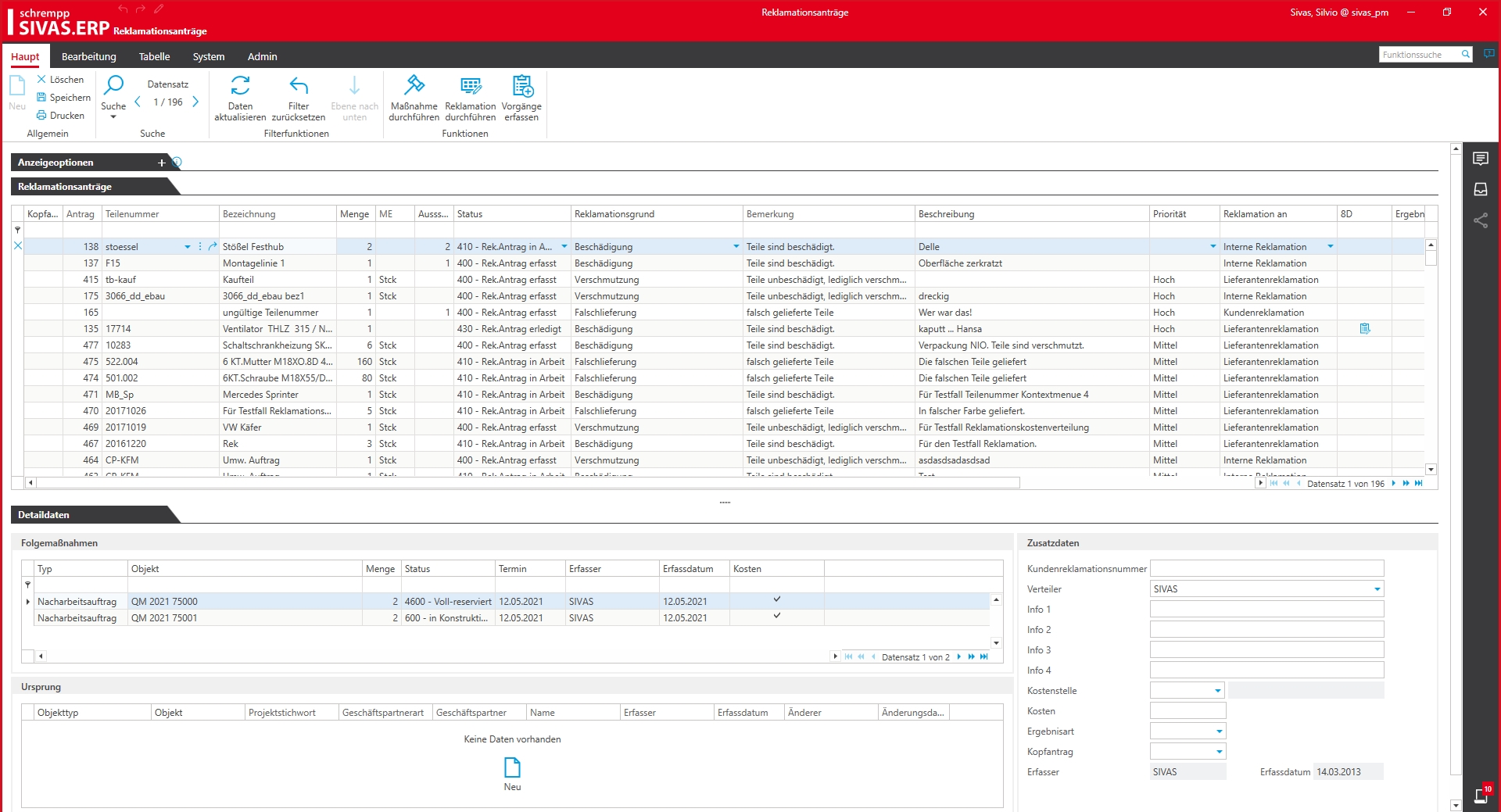Open the Ergebnisart dropdown
1501x812 pixels.
click(1219, 732)
